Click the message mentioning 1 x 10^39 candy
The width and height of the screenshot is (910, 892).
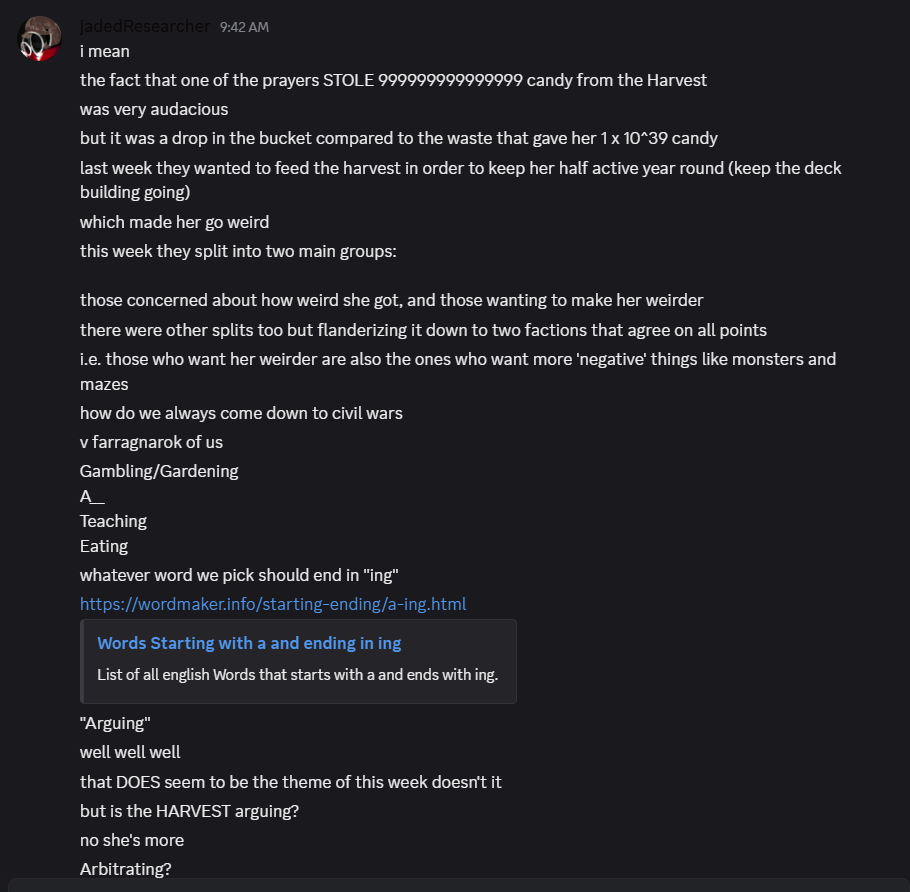(x=398, y=138)
